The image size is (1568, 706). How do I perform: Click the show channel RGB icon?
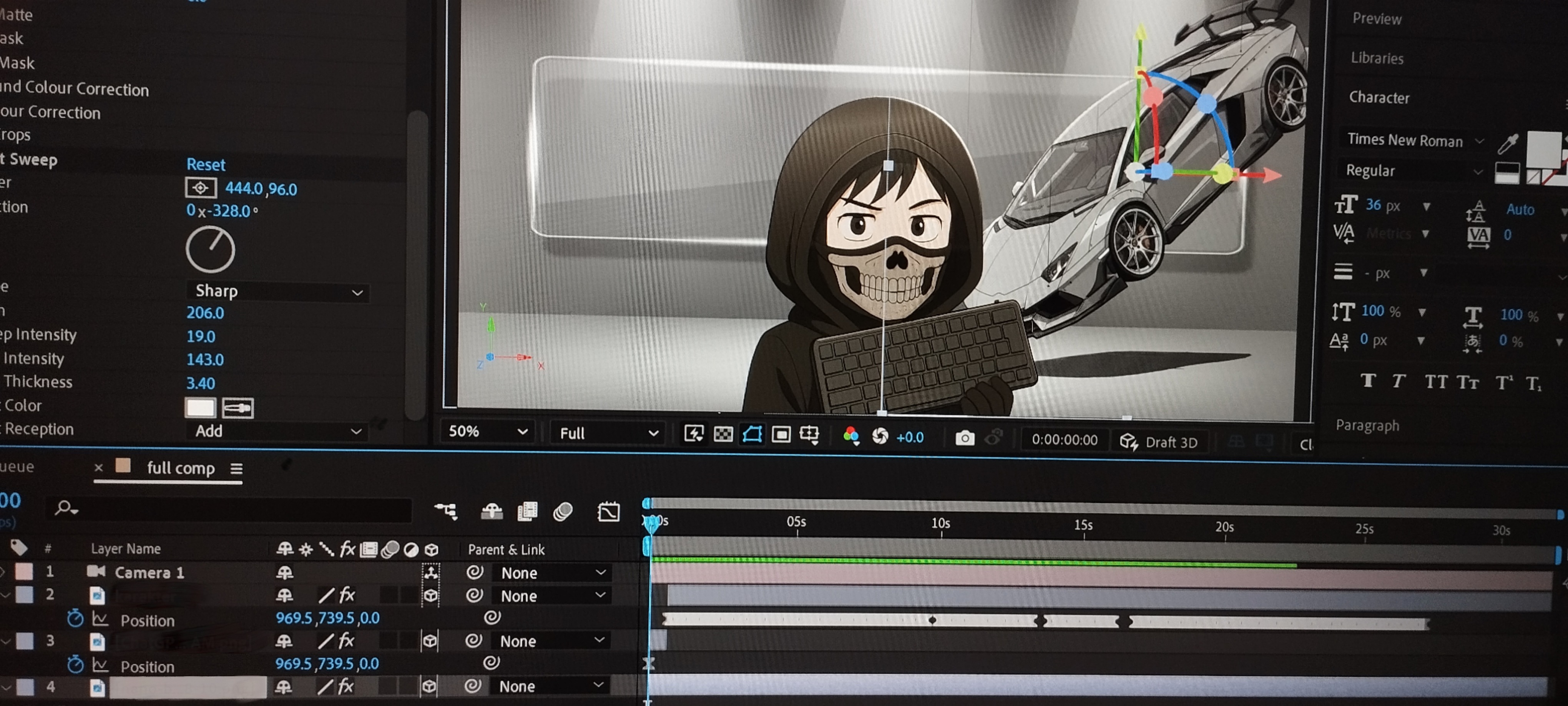[x=850, y=436]
